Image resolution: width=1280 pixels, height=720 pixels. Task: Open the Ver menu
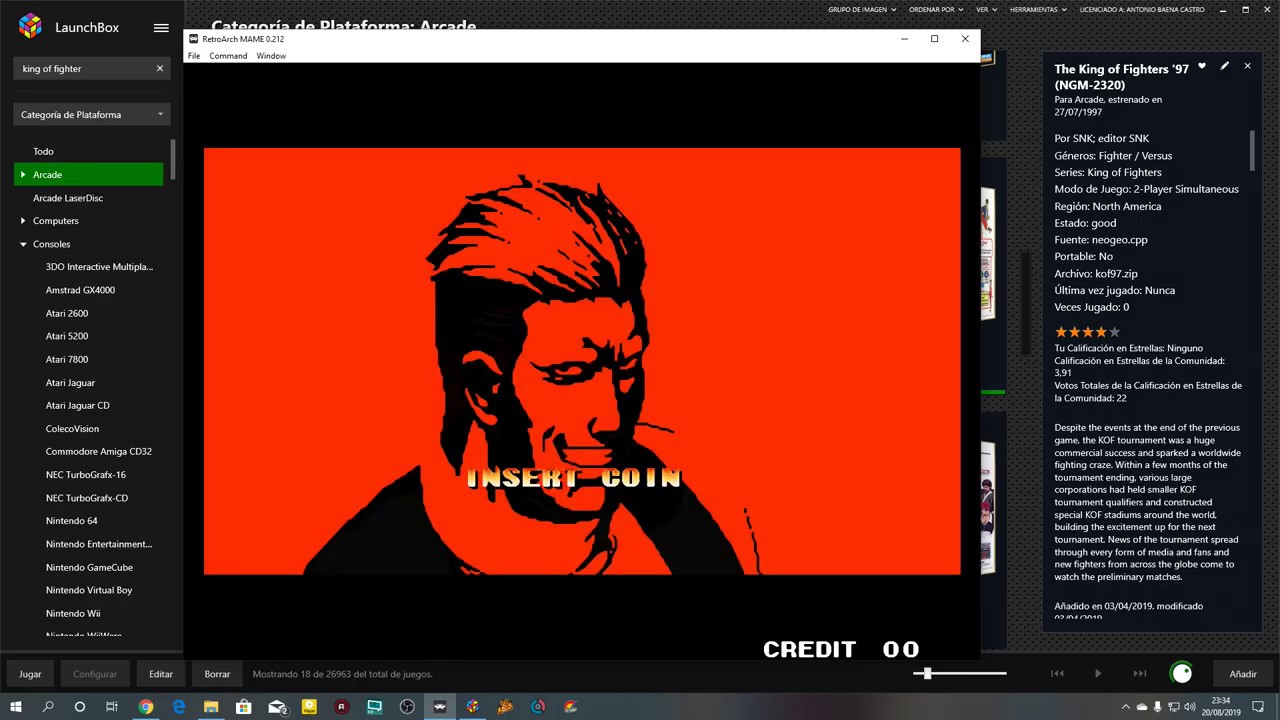tap(987, 9)
